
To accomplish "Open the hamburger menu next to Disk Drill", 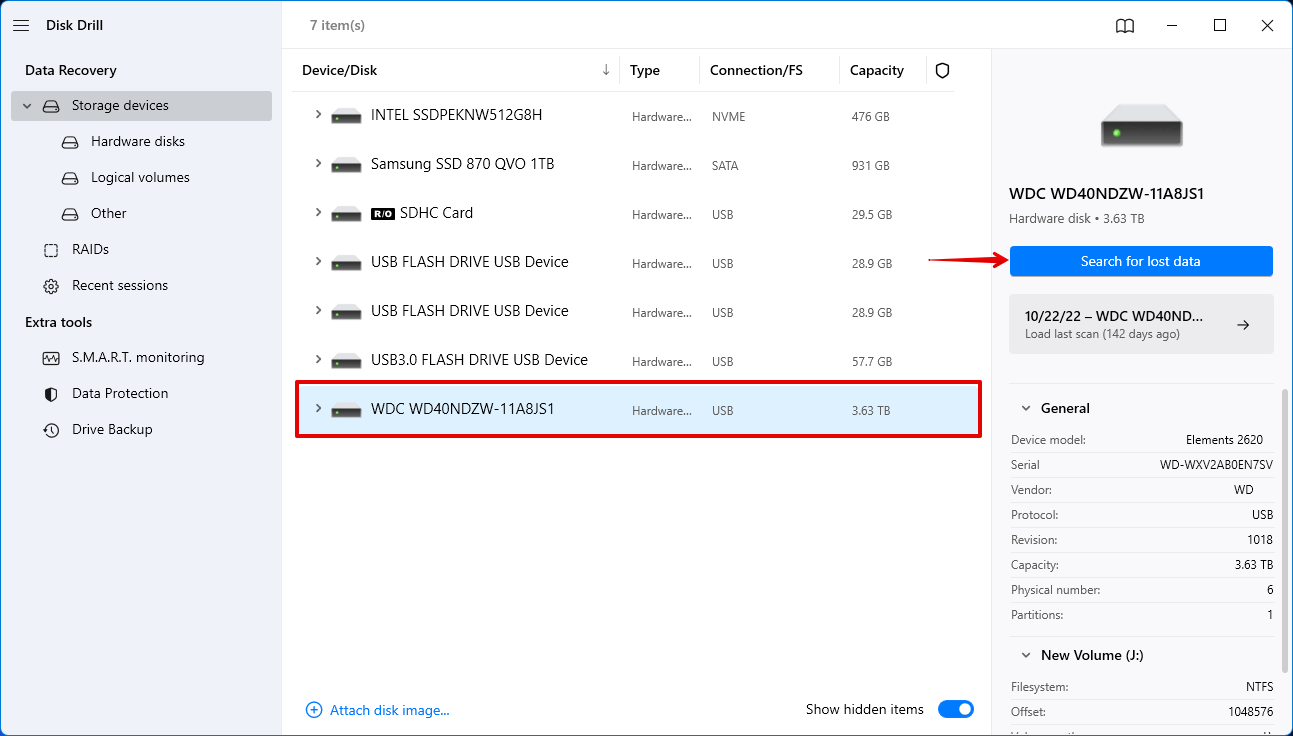I will (x=21, y=25).
